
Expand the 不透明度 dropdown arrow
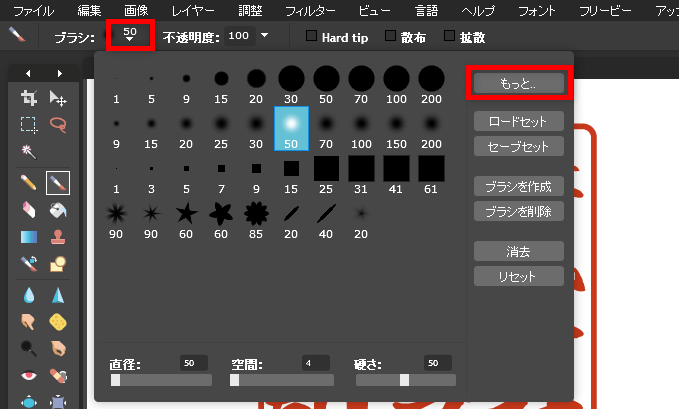coord(264,35)
